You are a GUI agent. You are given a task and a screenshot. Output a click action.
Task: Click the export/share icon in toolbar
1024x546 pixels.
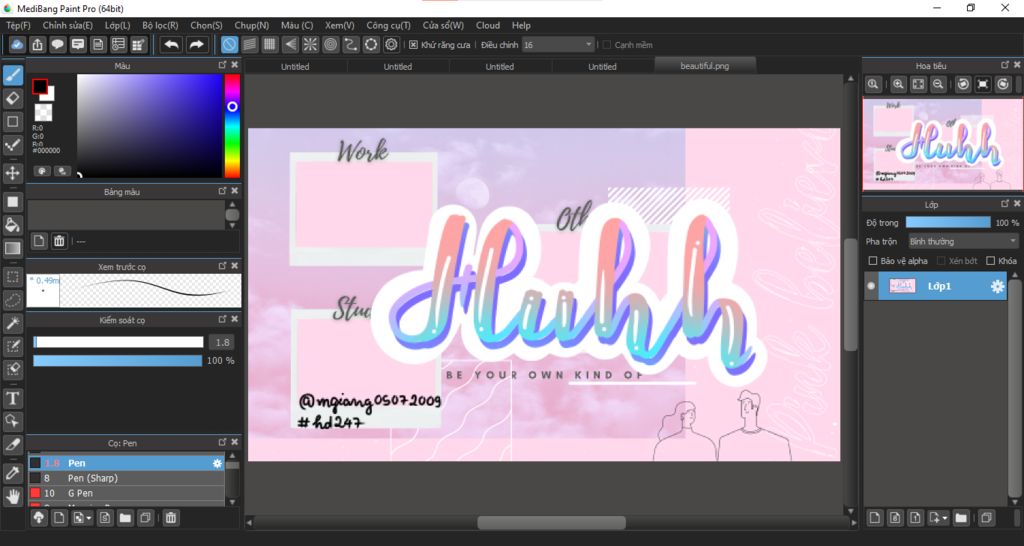point(37,44)
